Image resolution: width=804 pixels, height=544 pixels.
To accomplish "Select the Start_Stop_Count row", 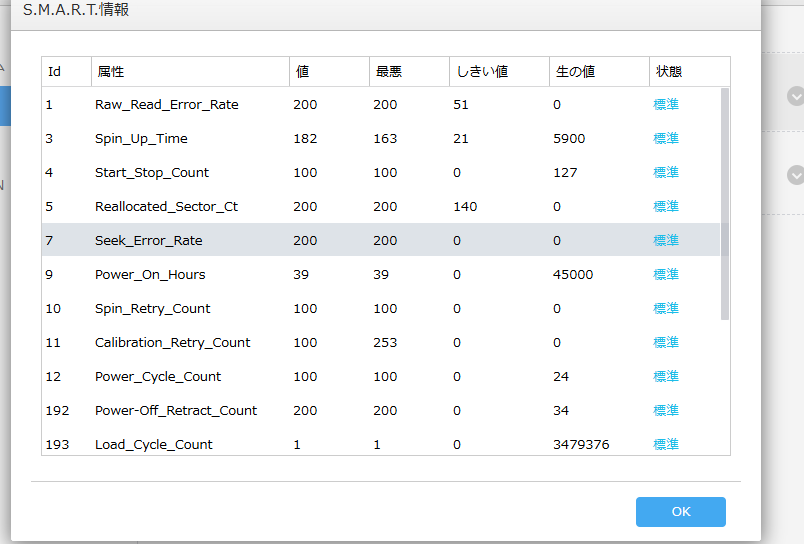I will (152, 172).
